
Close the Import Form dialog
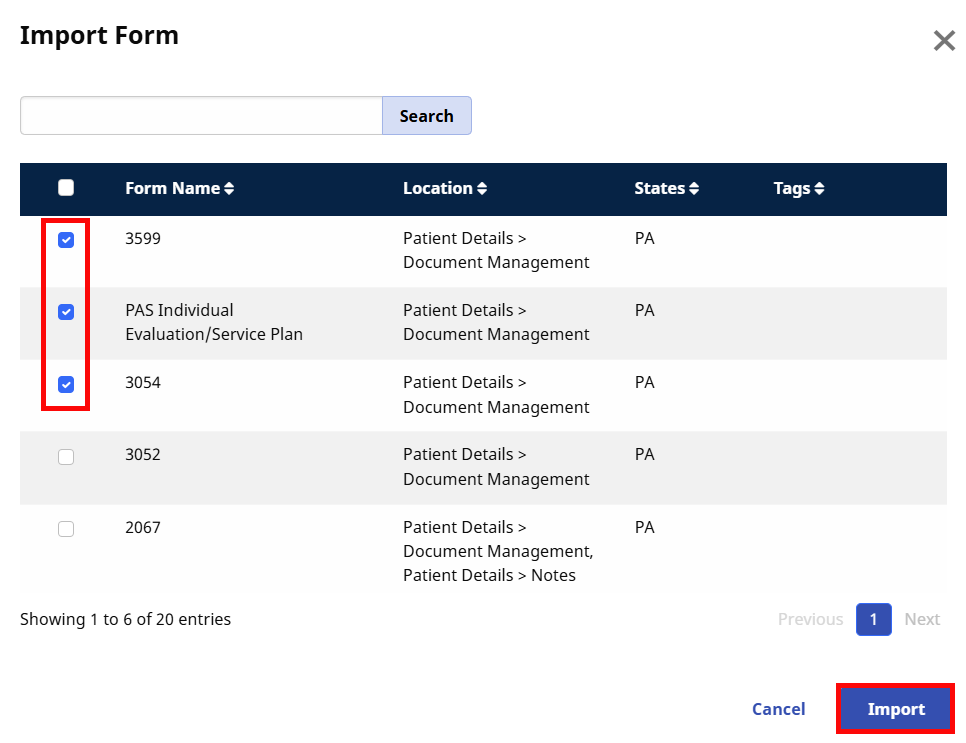[944, 41]
